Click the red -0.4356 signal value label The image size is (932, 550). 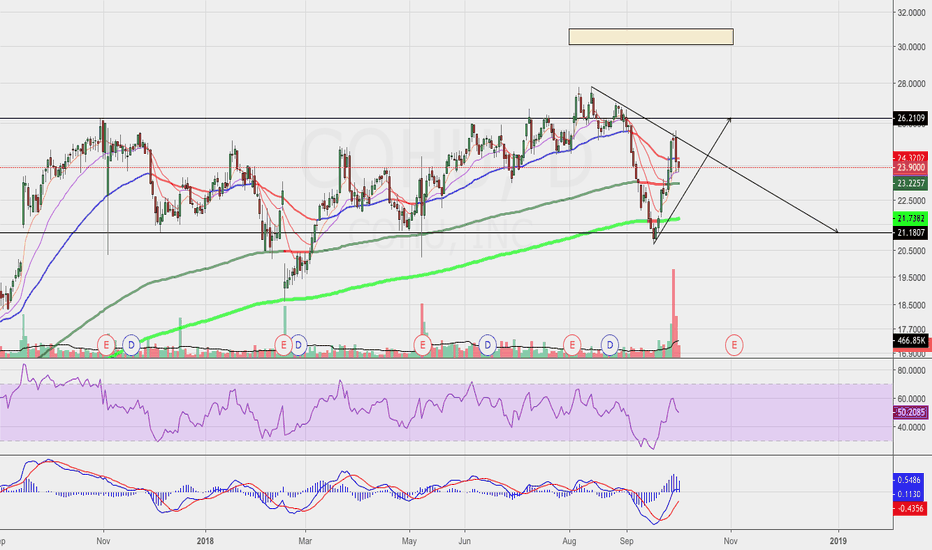click(x=910, y=508)
